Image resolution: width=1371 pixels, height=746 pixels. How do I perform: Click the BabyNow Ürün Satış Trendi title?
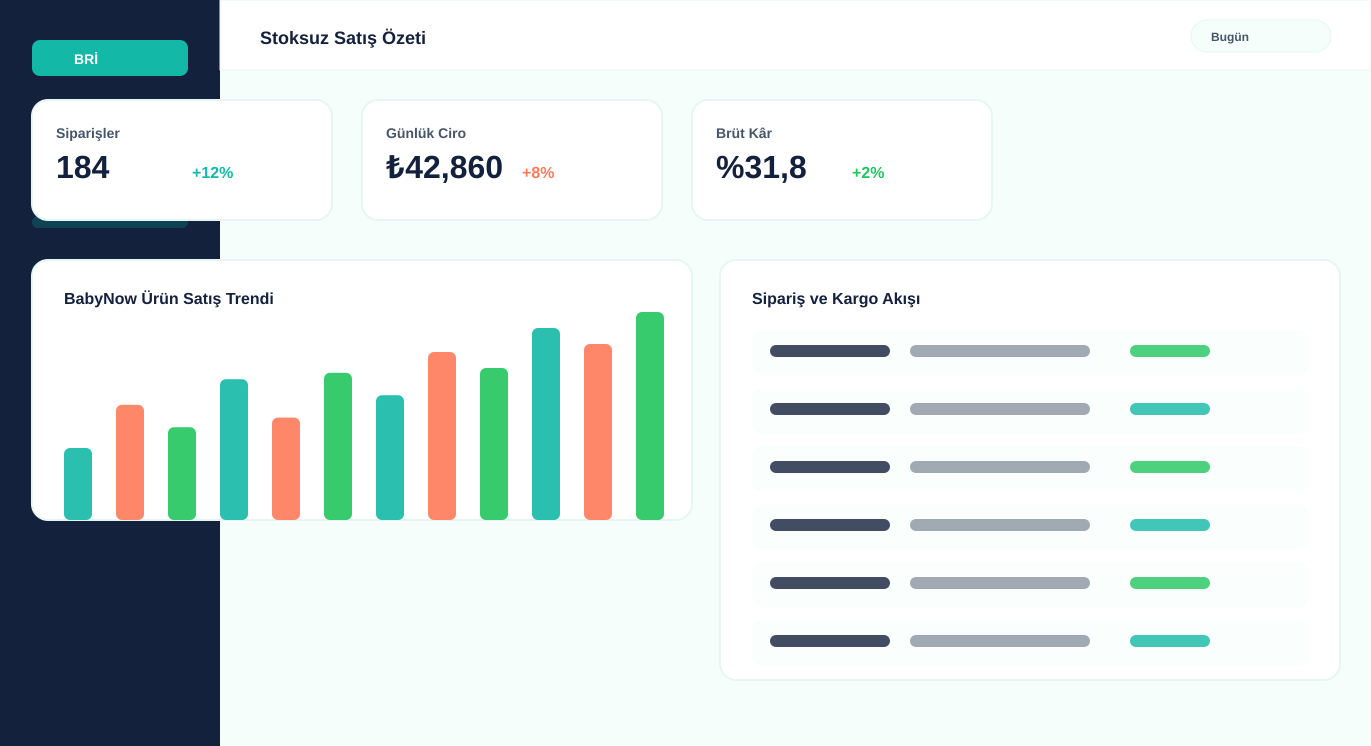pyautogui.click(x=169, y=298)
